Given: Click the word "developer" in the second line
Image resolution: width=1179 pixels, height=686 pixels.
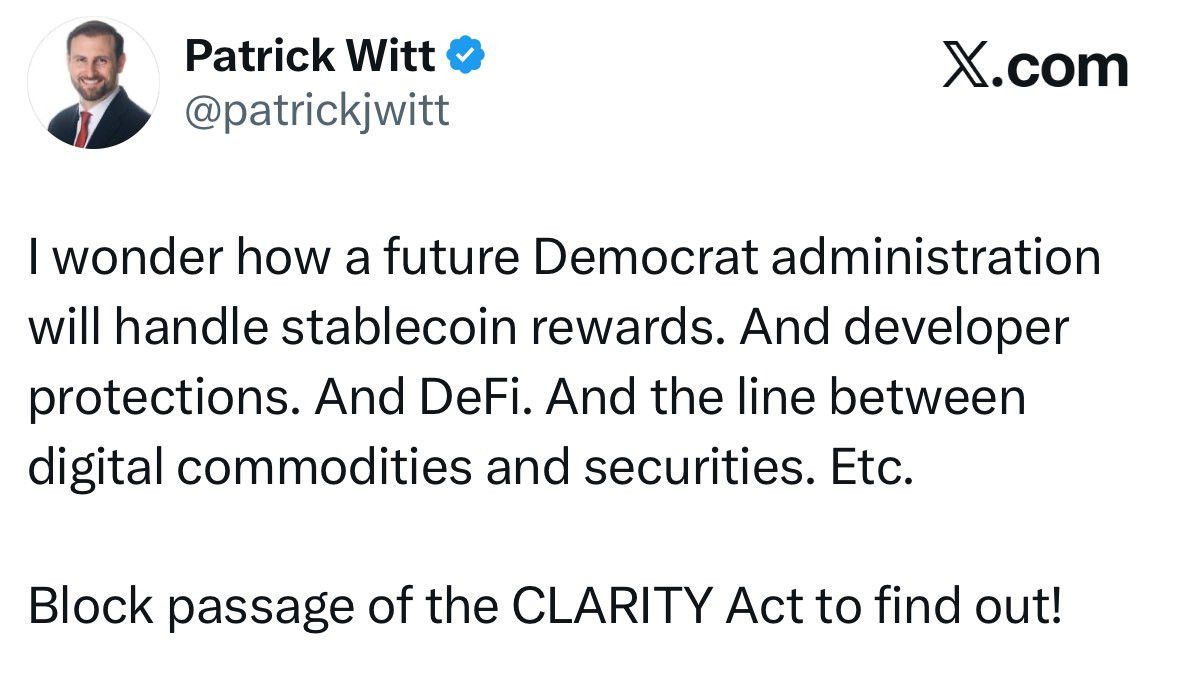Looking at the screenshot, I should coord(956,329).
